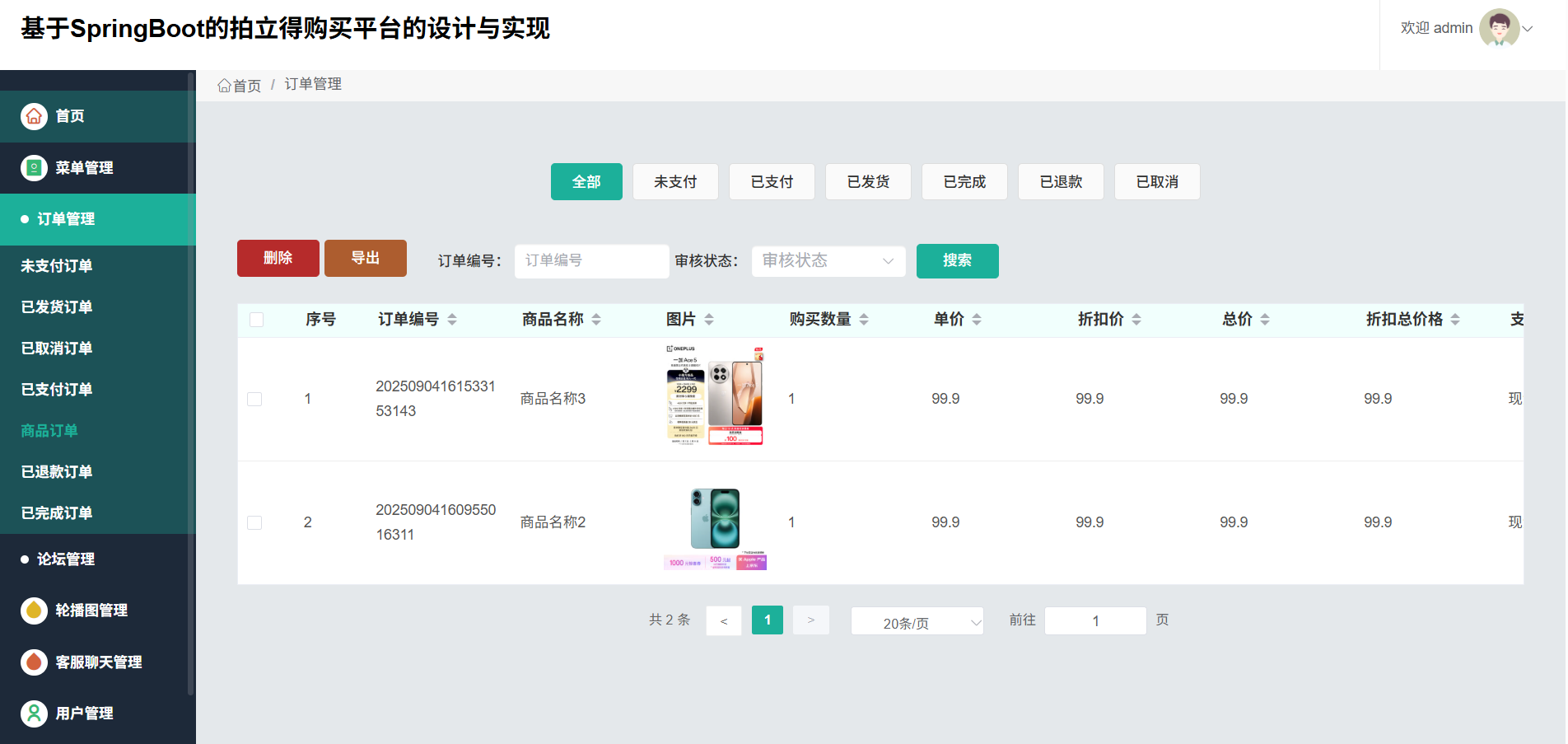Click the 菜单管理 sidebar icon

(x=34, y=168)
